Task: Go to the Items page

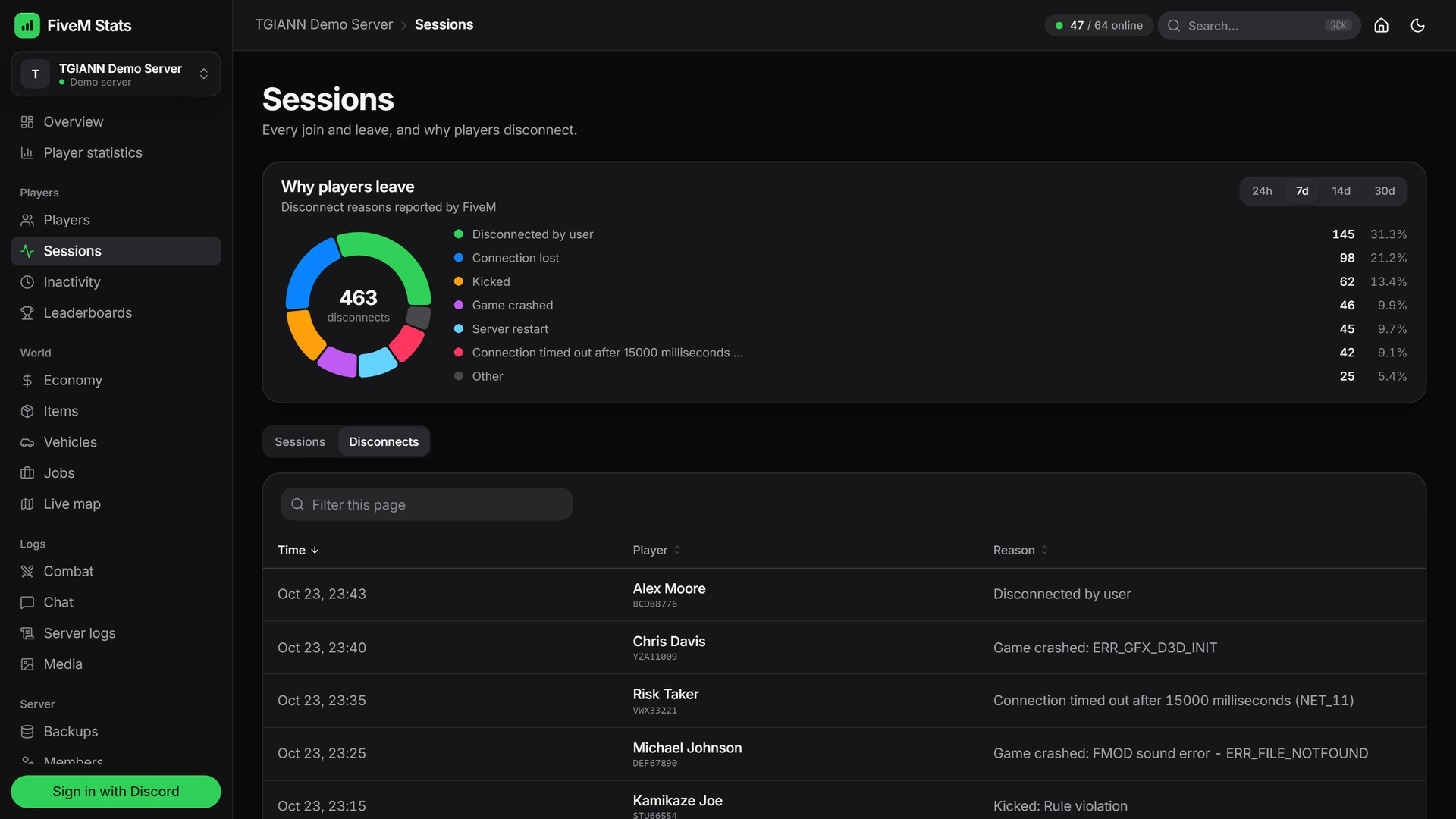Action: 116,412
